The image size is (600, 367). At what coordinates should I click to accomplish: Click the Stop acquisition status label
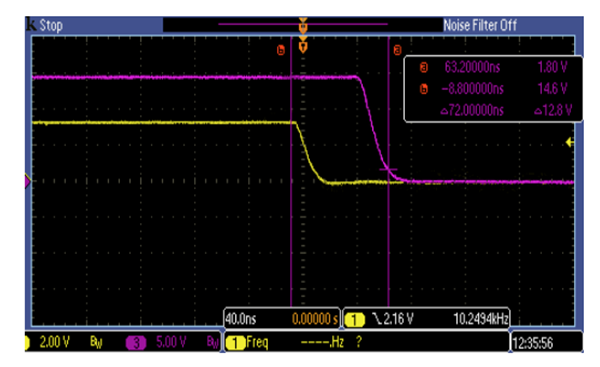(51, 26)
